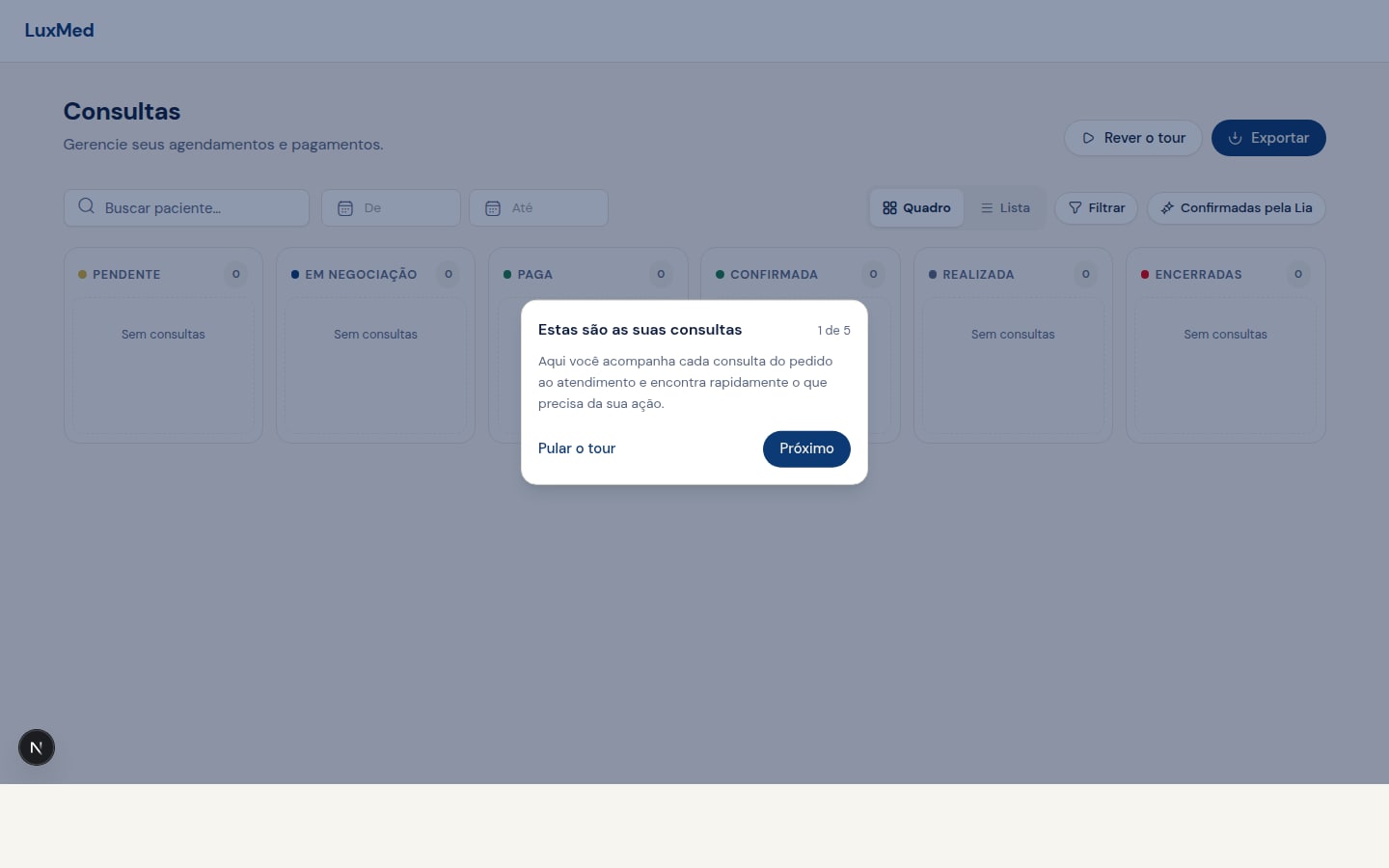The image size is (1389, 868).
Task: Click the LuxMed logo
Action: [x=59, y=30]
